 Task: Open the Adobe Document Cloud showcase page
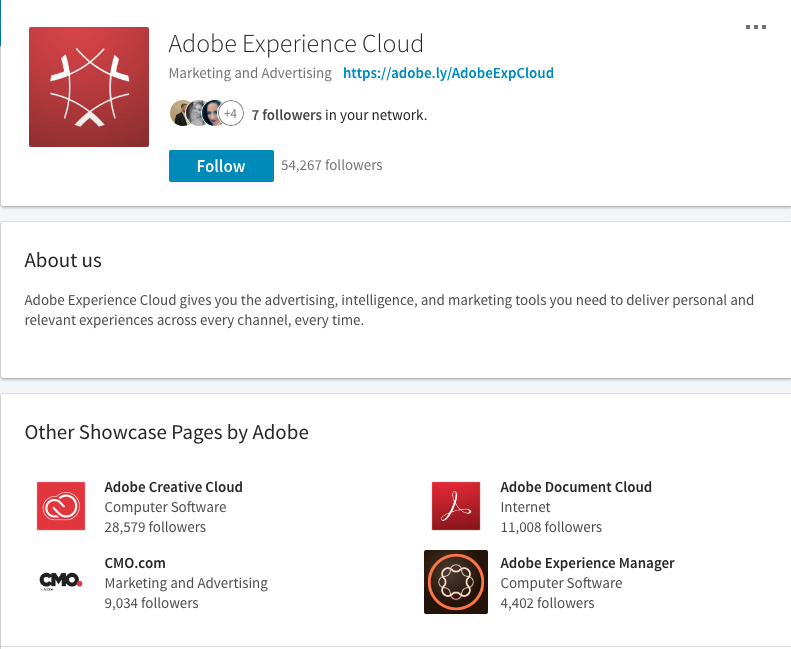coord(576,487)
